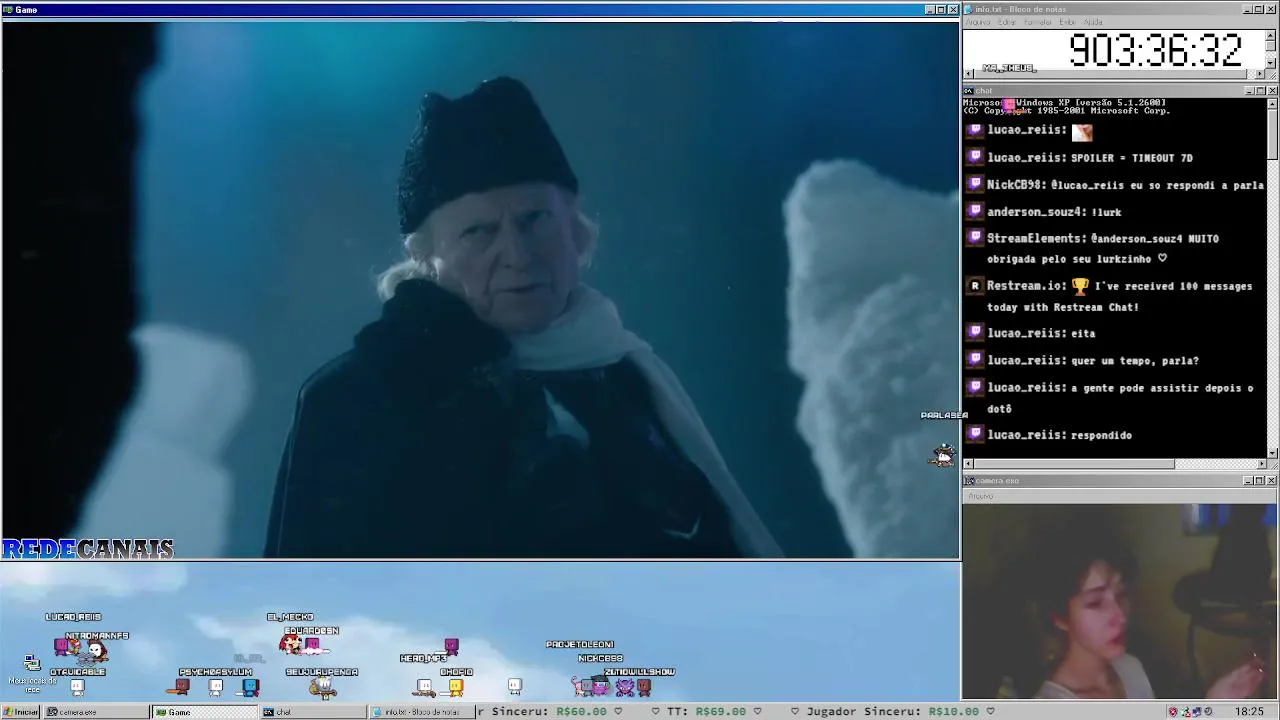Click the 'eita' chat message
This screenshot has height=720, width=1280.
[x=1083, y=333]
